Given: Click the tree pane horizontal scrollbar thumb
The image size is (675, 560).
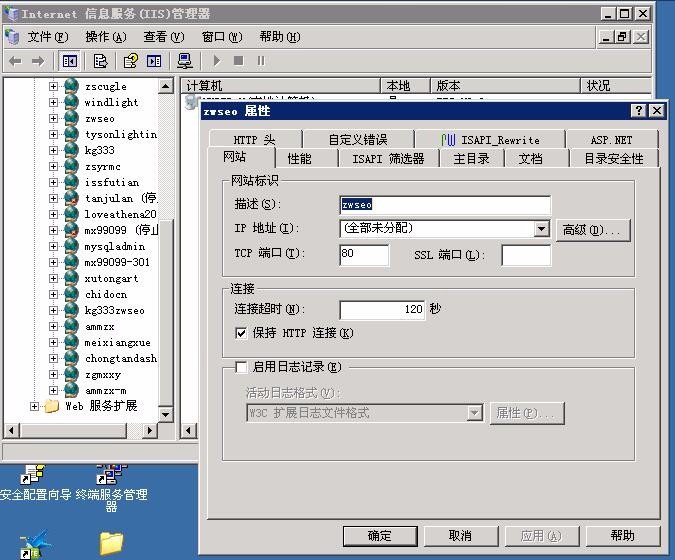Looking at the screenshot, I should tap(74, 430).
